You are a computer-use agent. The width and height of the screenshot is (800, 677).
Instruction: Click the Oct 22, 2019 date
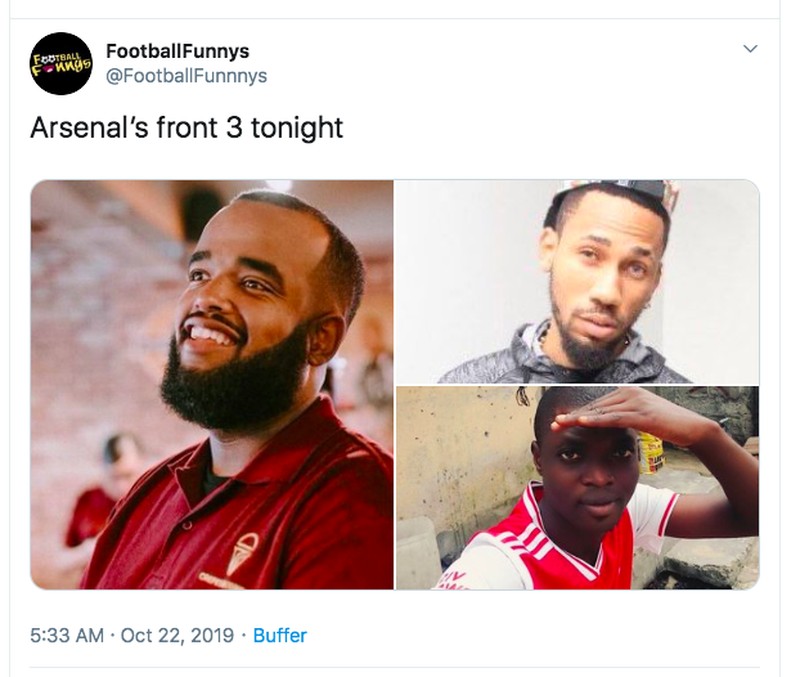pos(177,635)
